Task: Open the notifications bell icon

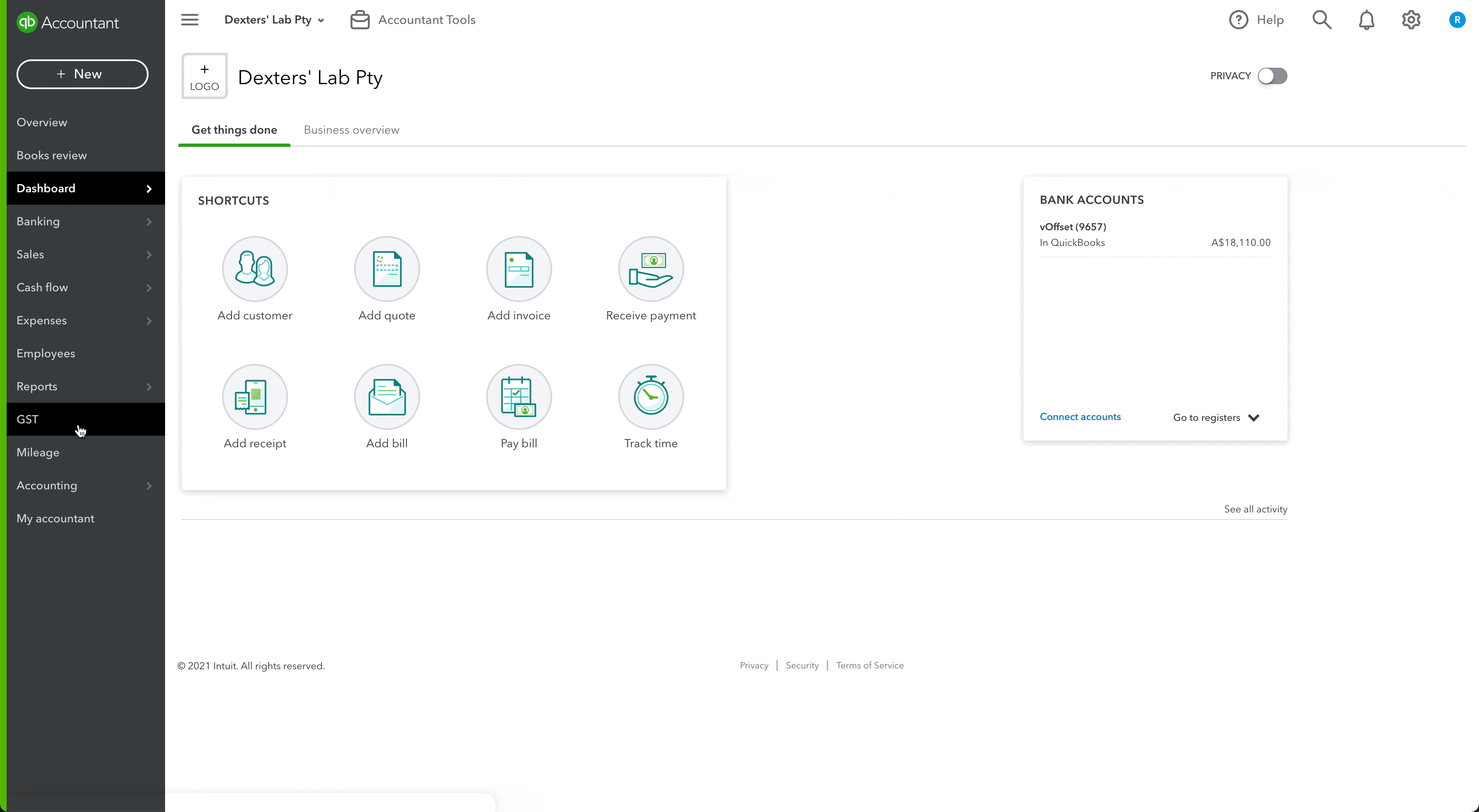Action: click(1366, 20)
